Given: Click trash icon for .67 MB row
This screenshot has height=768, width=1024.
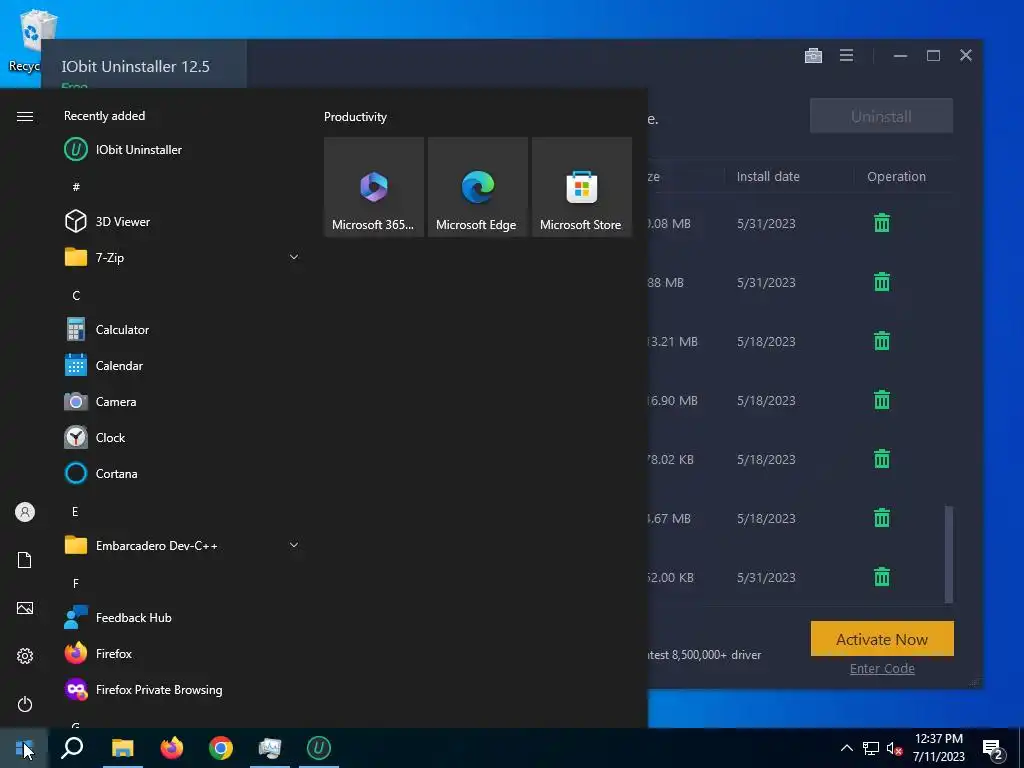Looking at the screenshot, I should point(882,518).
